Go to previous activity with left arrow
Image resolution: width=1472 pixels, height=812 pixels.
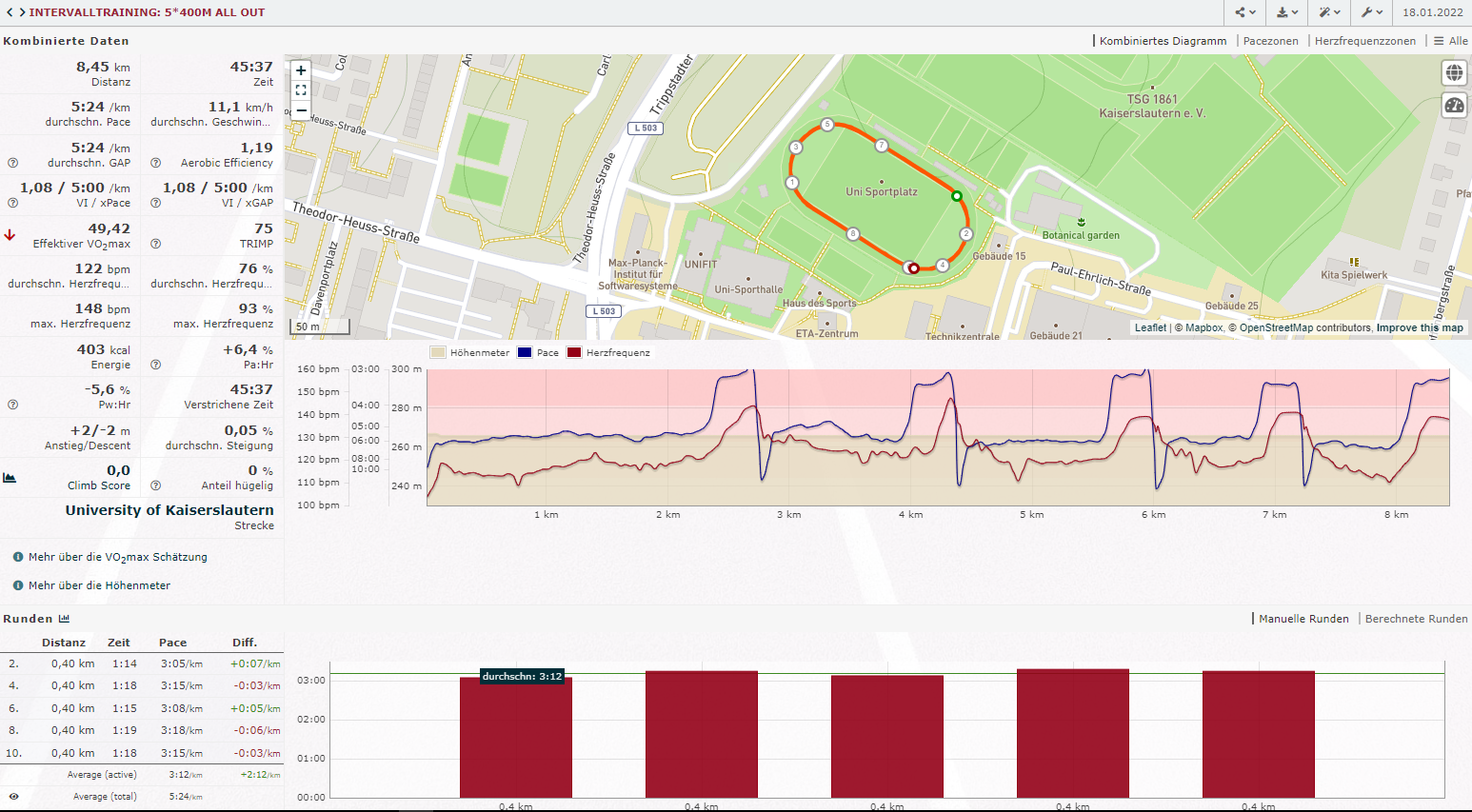pos(10,12)
